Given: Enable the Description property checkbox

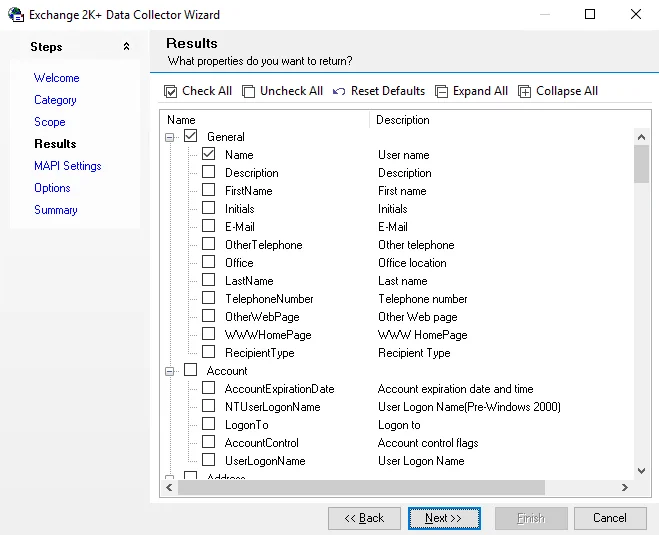Looking at the screenshot, I should tap(208, 172).
